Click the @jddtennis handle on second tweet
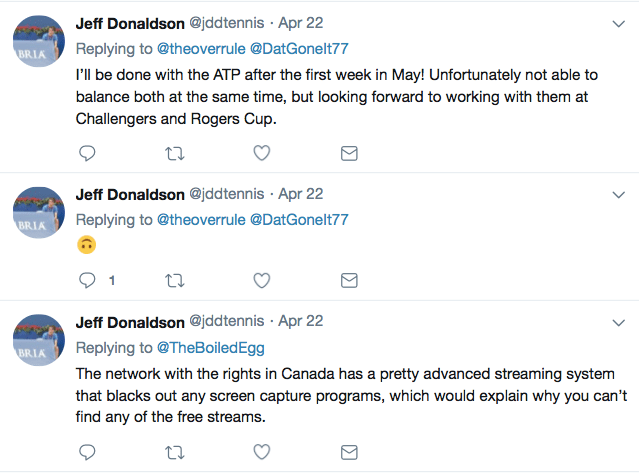This screenshot has width=639, height=474. (227, 194)
